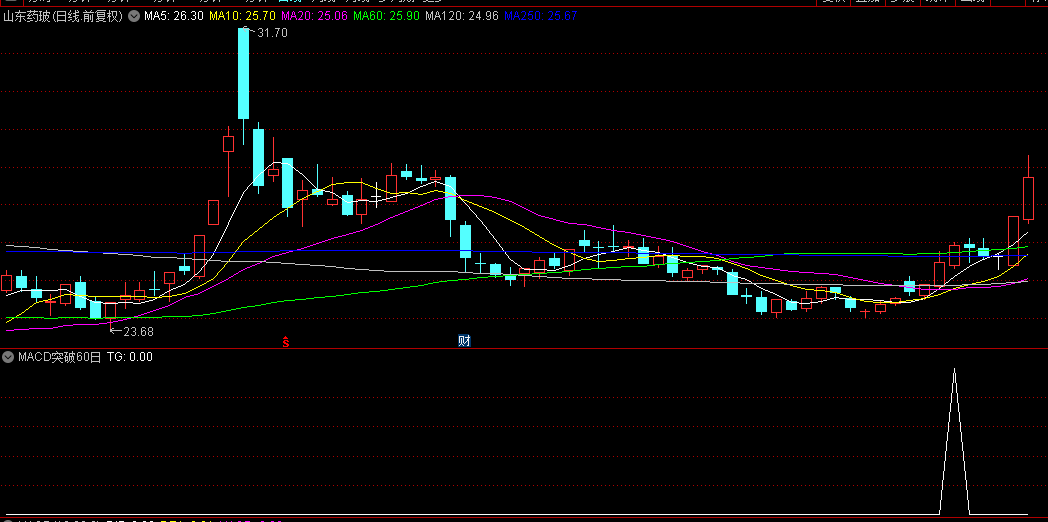The image size is (1048, 522).
Task: Click the MACD突破60日 indicator name
Action: click(x=59, y=357)
